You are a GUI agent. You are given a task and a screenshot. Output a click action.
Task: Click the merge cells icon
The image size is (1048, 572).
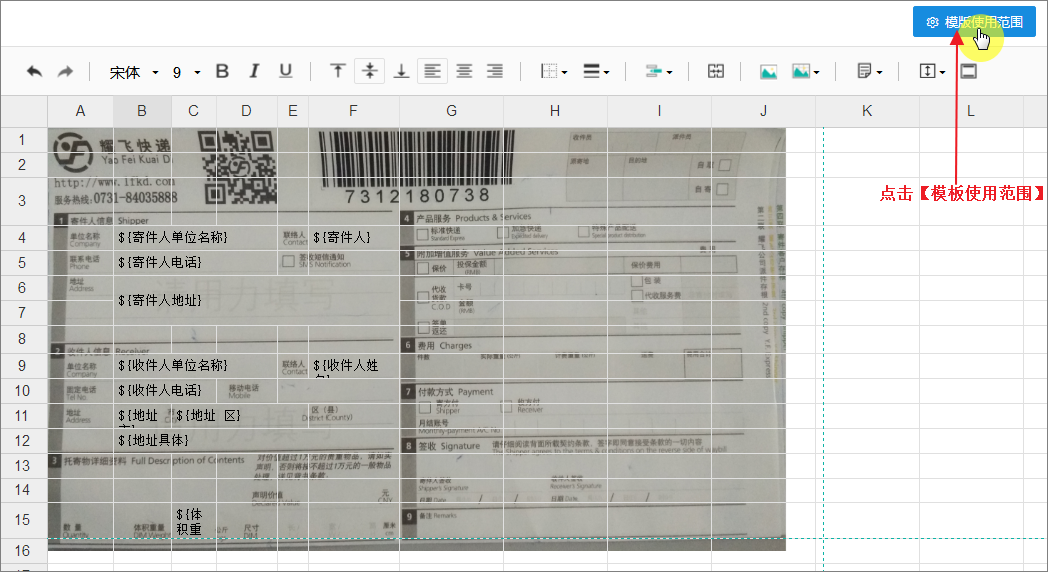(716, 71)
